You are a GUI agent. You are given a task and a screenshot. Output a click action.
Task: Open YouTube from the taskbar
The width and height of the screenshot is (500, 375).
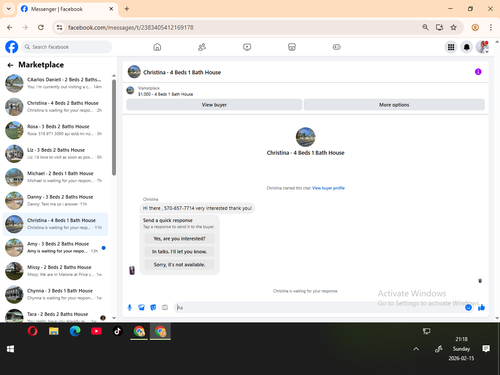[96, 331]
